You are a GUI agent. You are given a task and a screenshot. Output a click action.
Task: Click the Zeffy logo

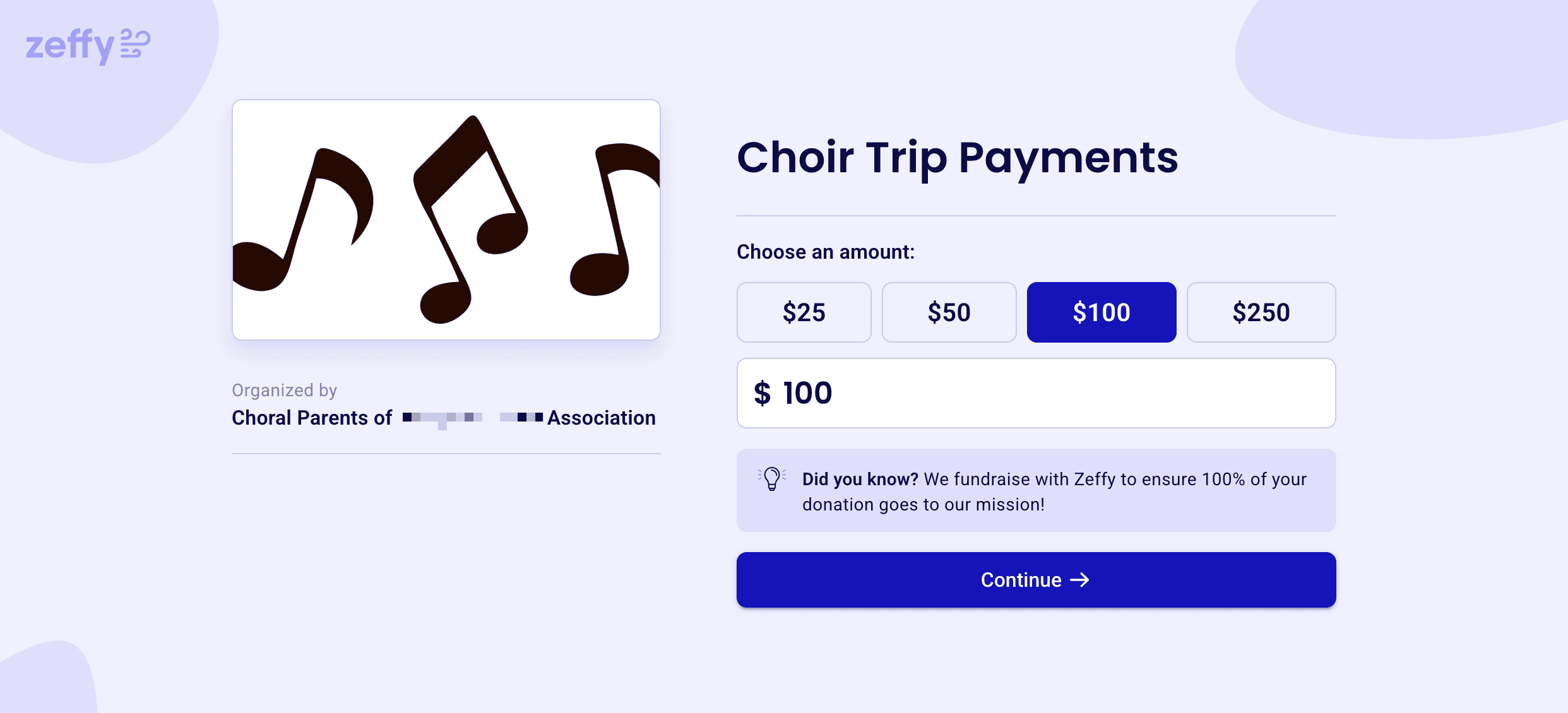click(x=87, y=45)
